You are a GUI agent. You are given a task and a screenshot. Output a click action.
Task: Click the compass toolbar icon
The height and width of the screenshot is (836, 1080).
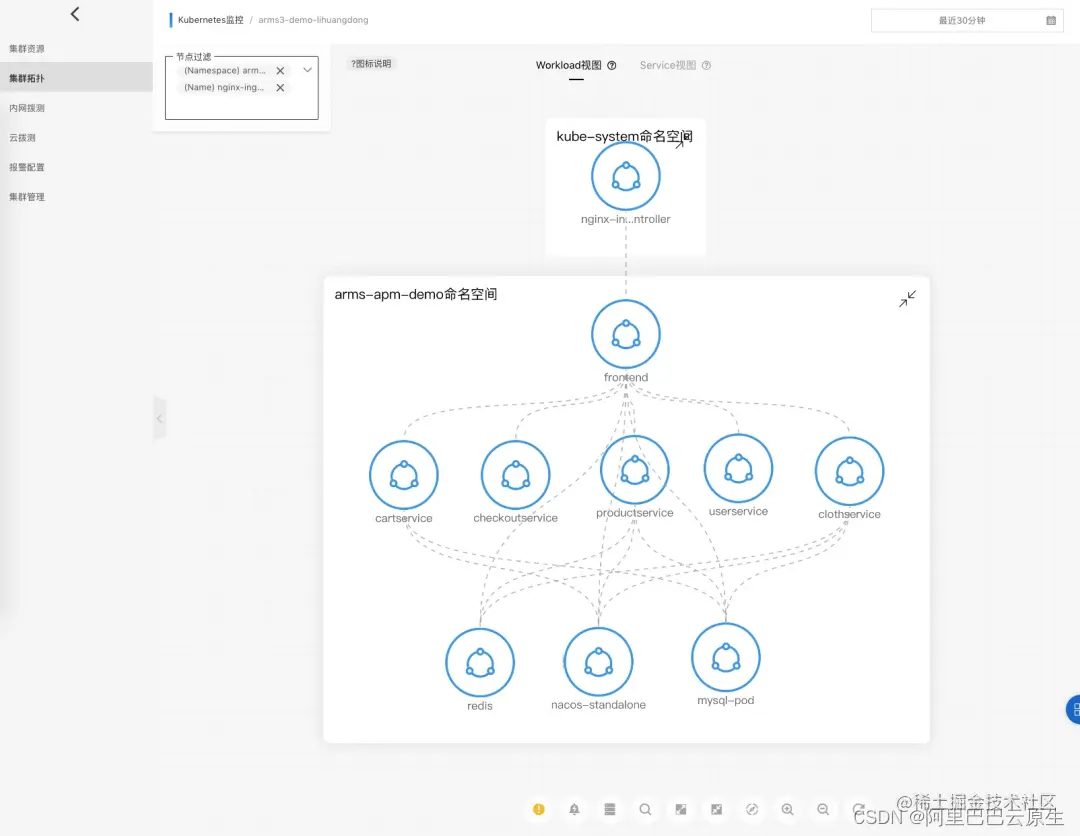coord(752,809)
